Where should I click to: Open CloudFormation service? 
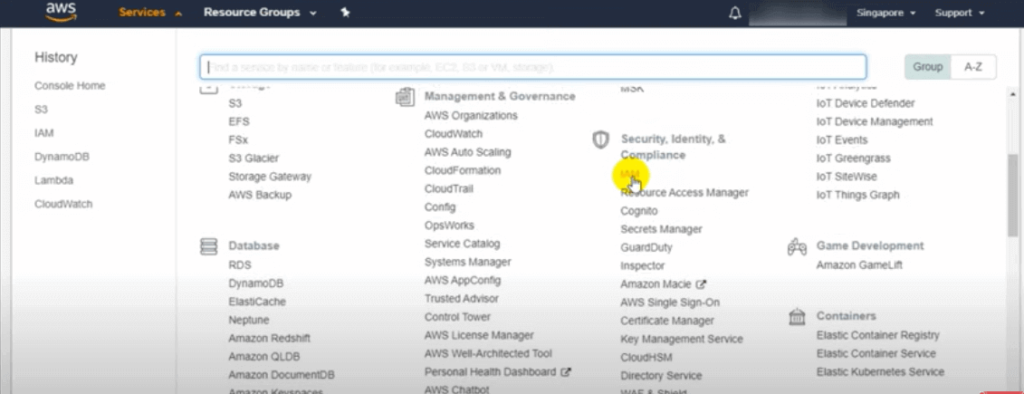pyautogui.click(x=462, y=171)
